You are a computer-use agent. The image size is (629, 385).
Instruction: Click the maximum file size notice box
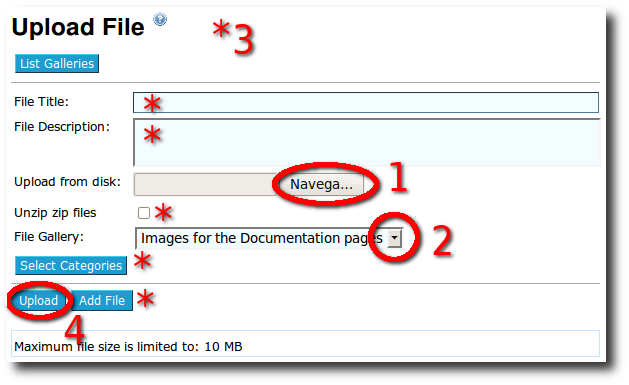306,344
